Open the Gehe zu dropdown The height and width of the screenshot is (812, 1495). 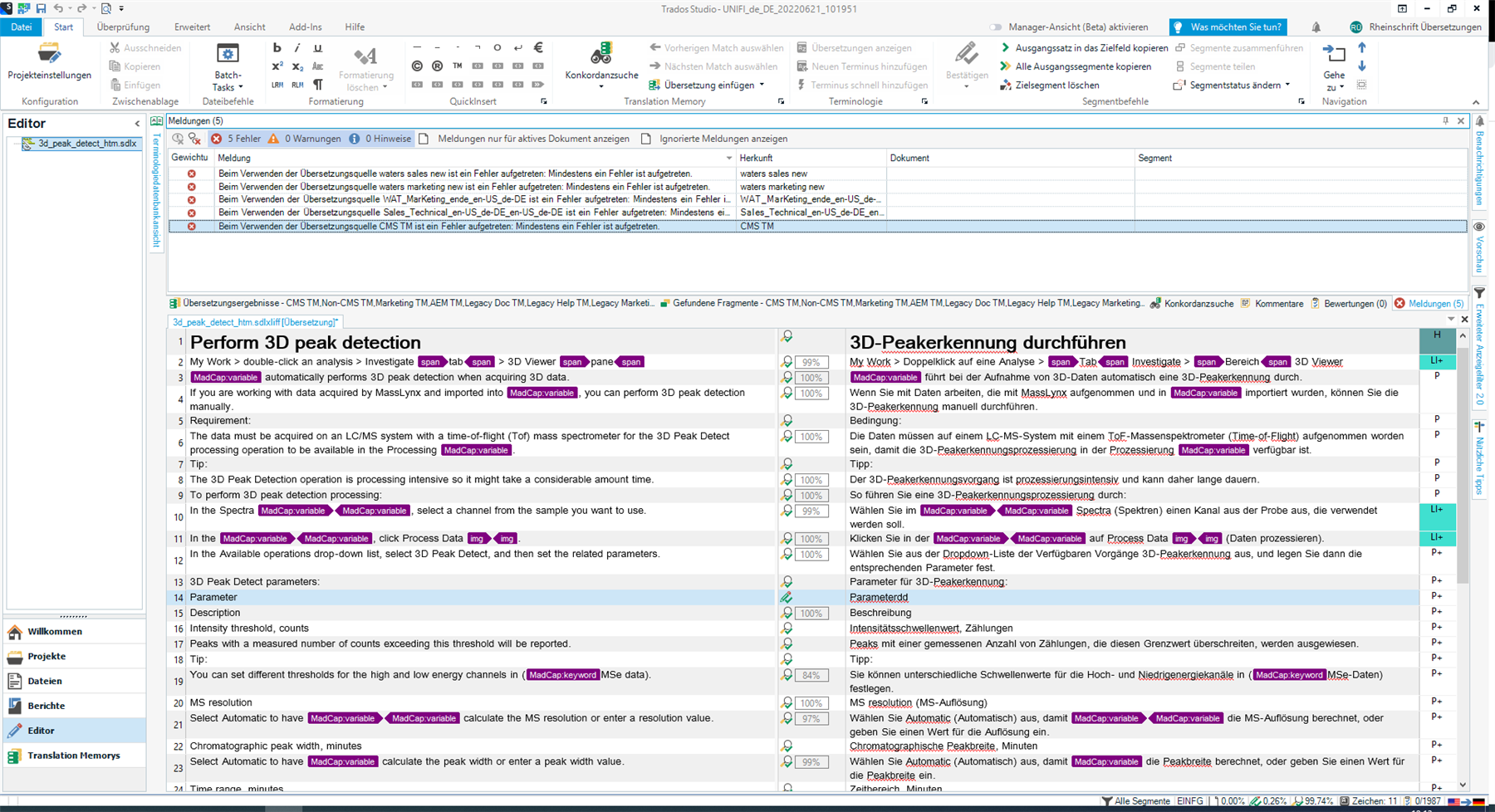click(1334, 81)
